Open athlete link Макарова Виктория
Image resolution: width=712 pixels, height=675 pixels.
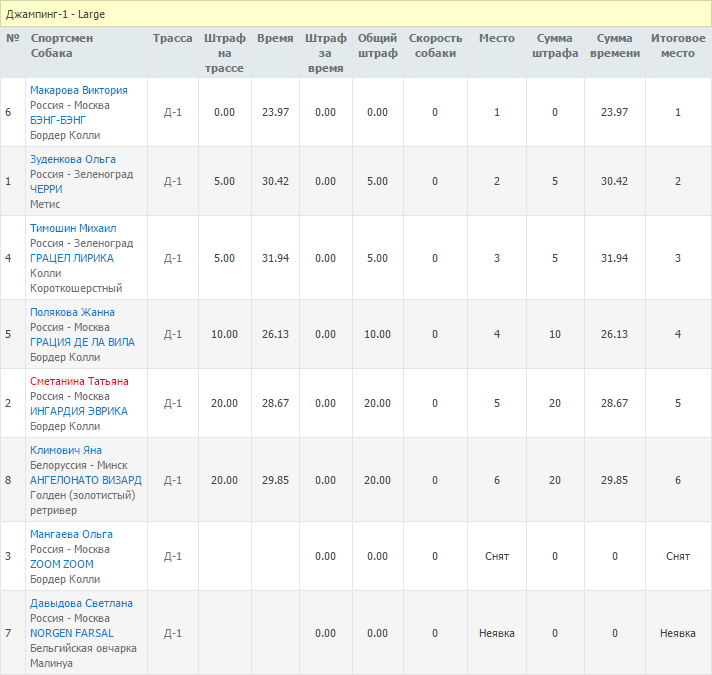(78, 90)
